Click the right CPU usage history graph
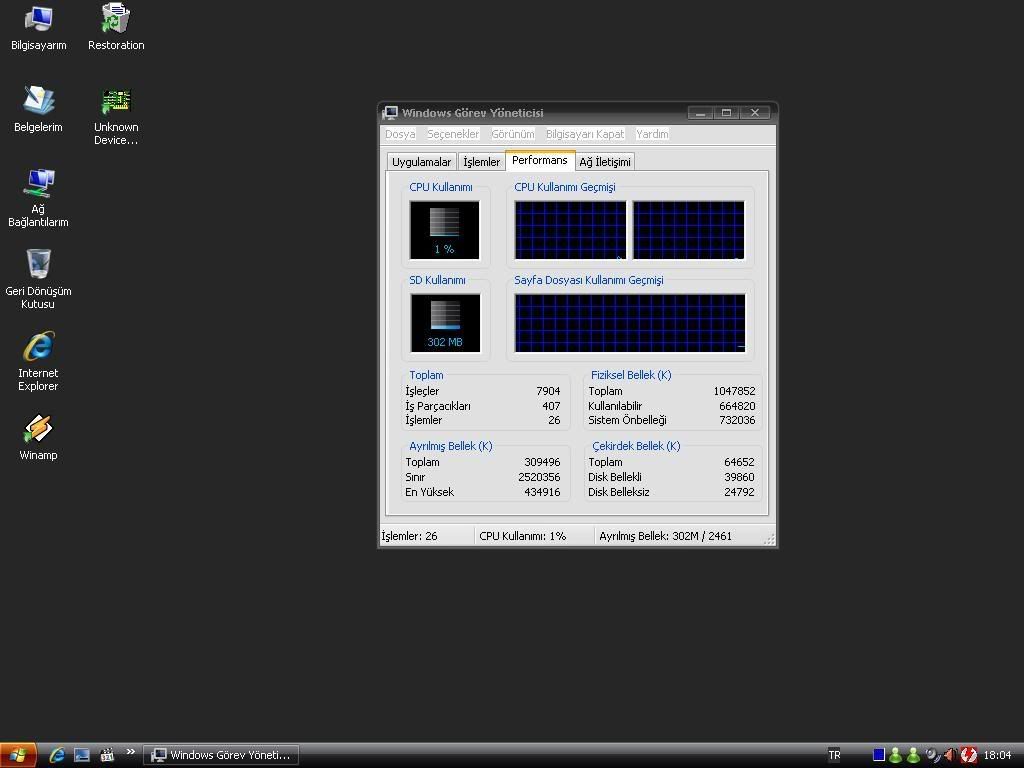This screenshot has height=768, width=1024. pos(688,230)
